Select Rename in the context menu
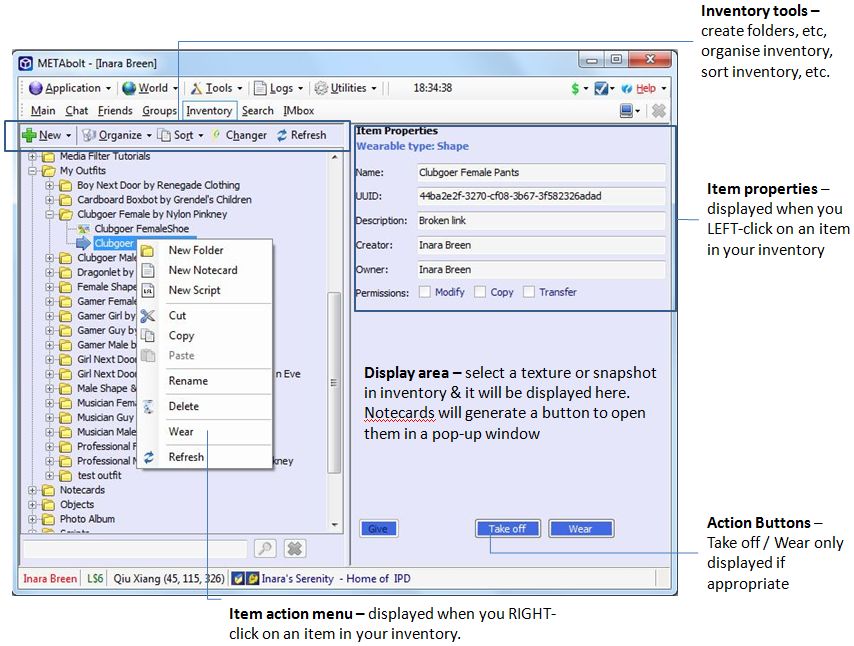The image size is (854, 646). point(188,381)
